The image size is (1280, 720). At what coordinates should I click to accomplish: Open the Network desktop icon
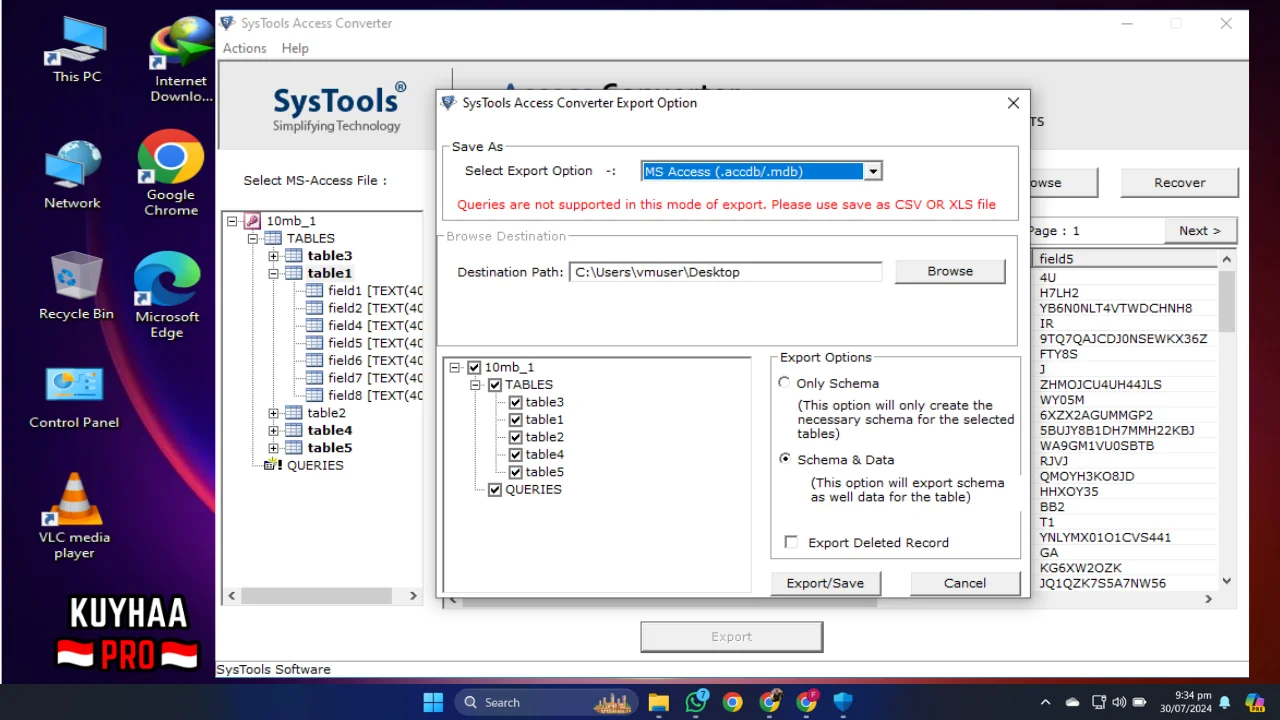coord(72,175)
